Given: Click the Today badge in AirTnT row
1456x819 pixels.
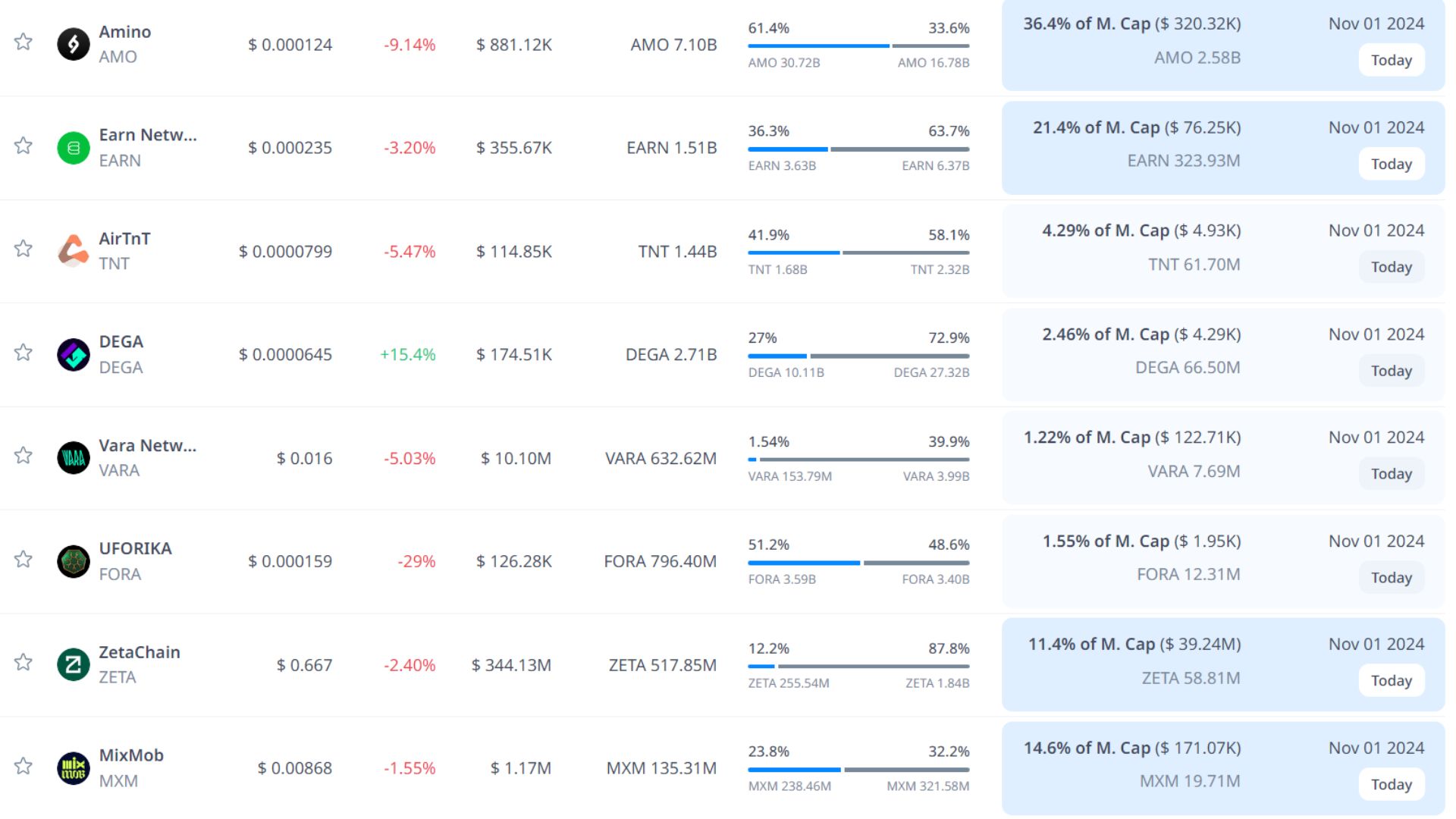Looking at the screenshot, I should [x=1391, y=267].
